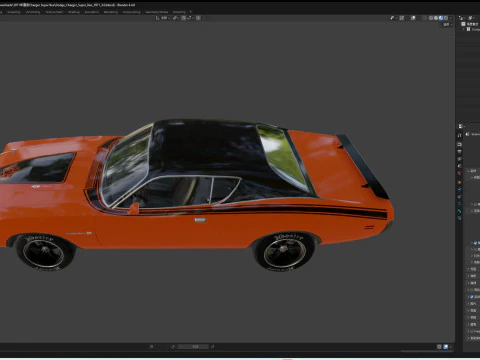Select the Scene Collection row in Outliner

[x=470, y=24]
